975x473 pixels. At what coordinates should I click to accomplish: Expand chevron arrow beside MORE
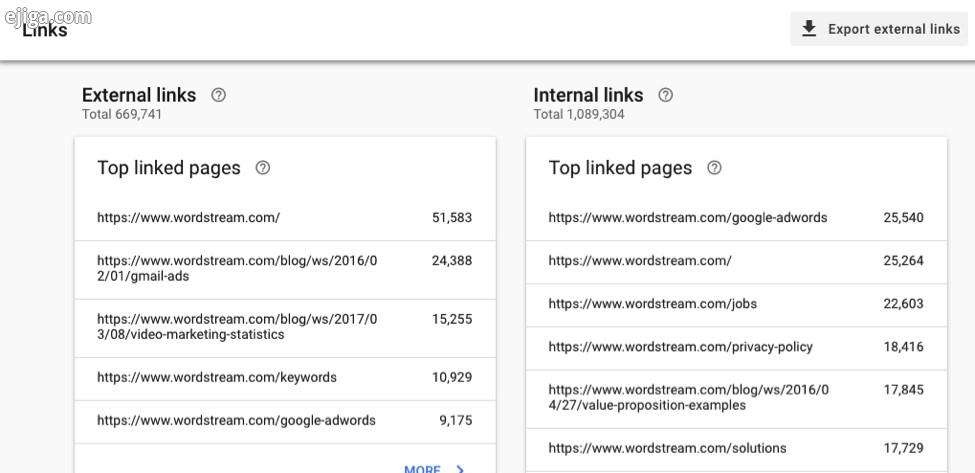pyautogui.click(x=460, y=469)
